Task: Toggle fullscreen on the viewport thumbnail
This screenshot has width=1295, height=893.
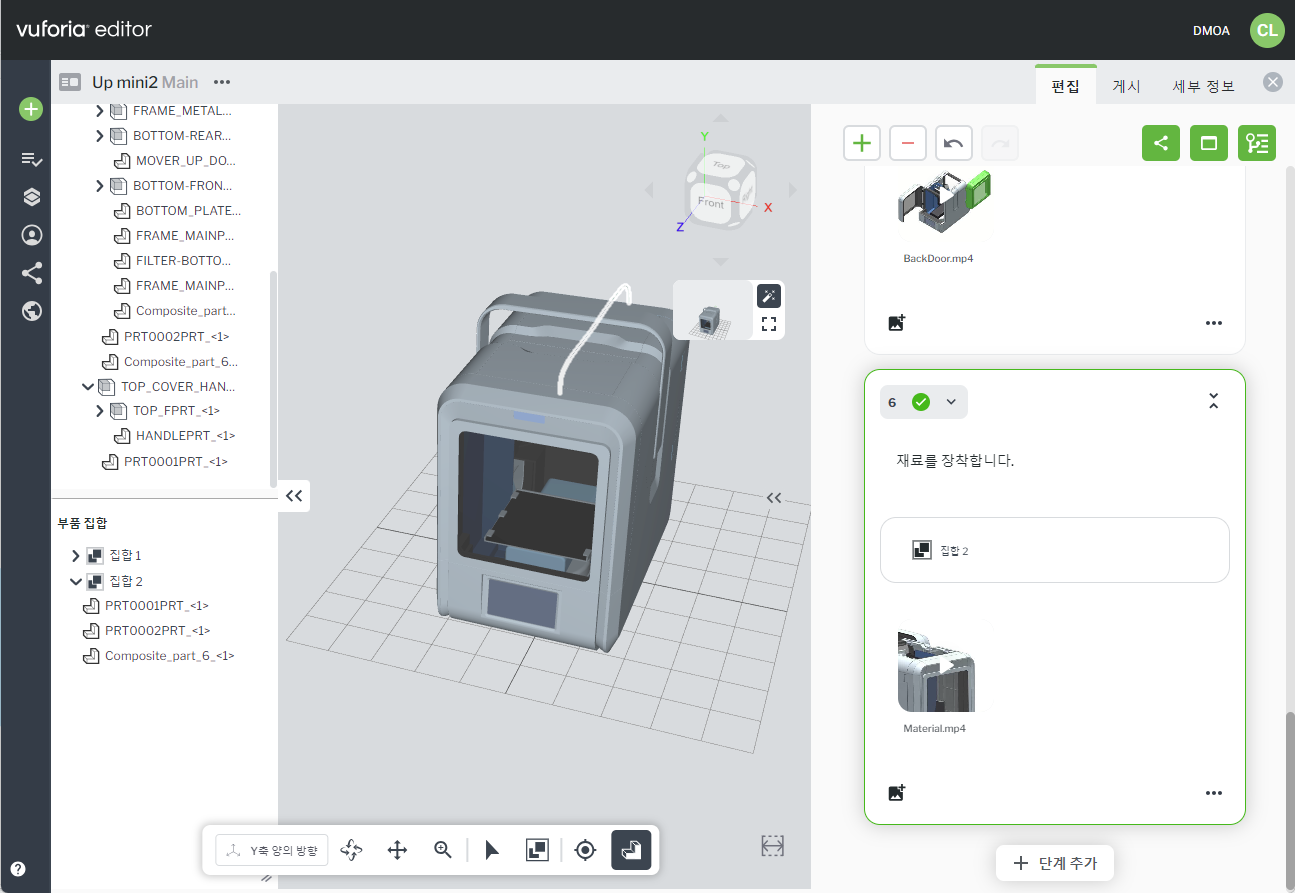Action: point(769,323)
